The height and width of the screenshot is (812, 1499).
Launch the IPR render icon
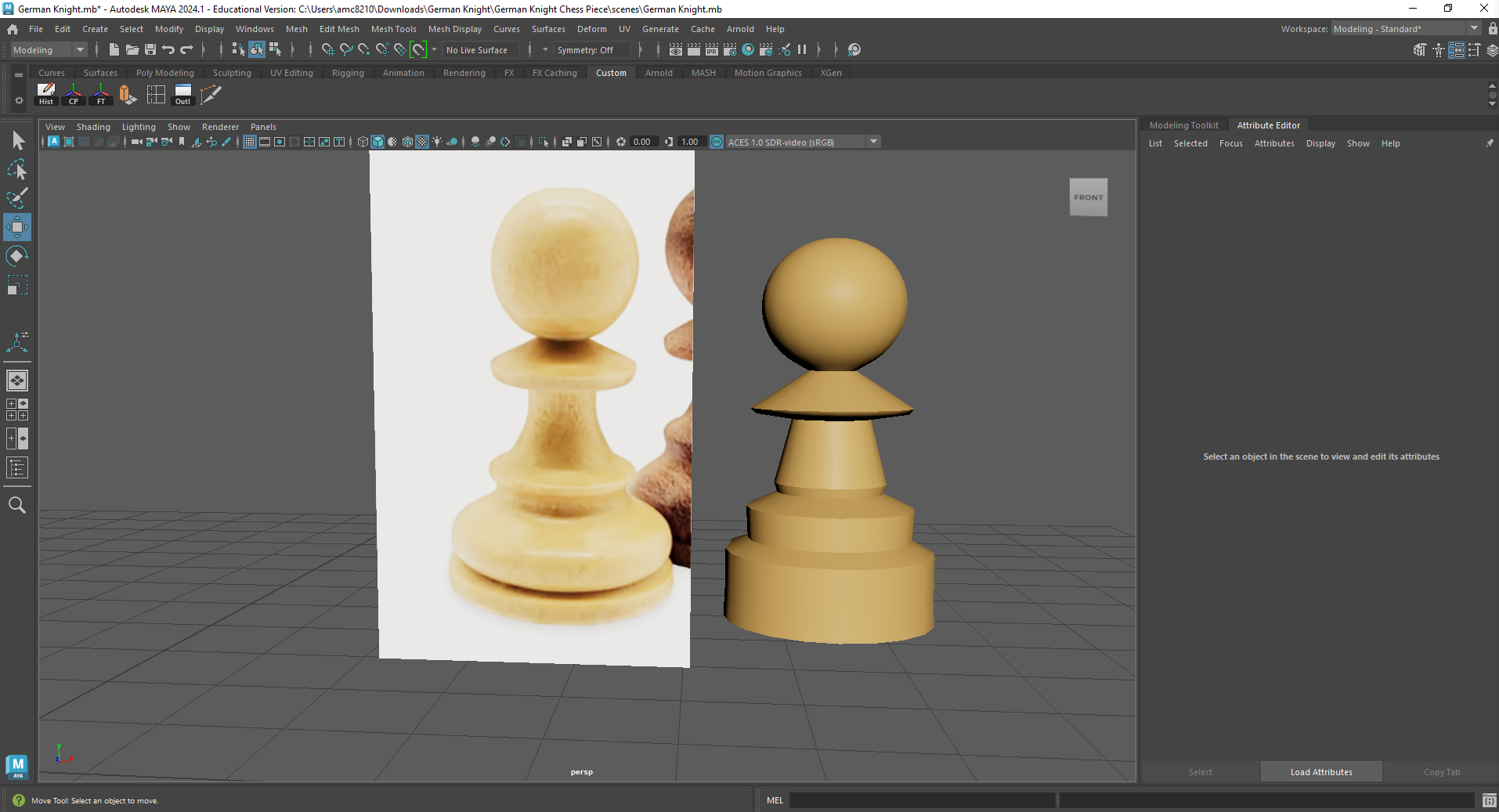pos(711,49)
